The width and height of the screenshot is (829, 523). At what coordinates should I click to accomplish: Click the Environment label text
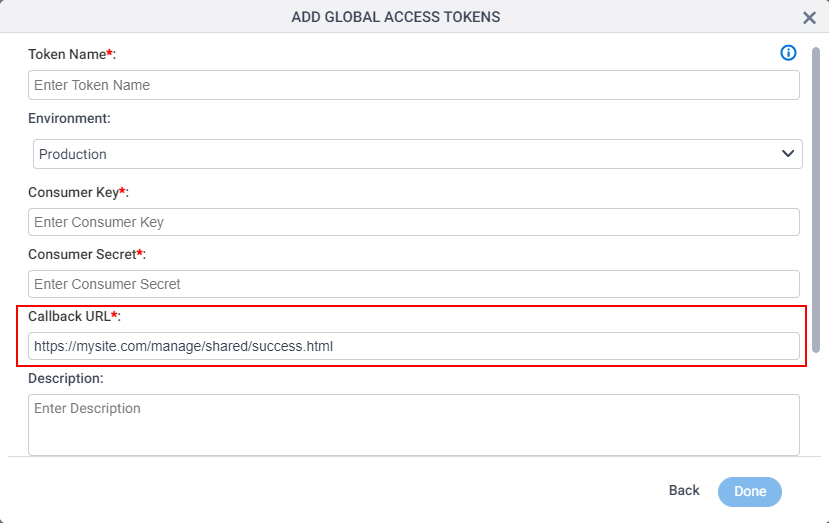(69, 118)
